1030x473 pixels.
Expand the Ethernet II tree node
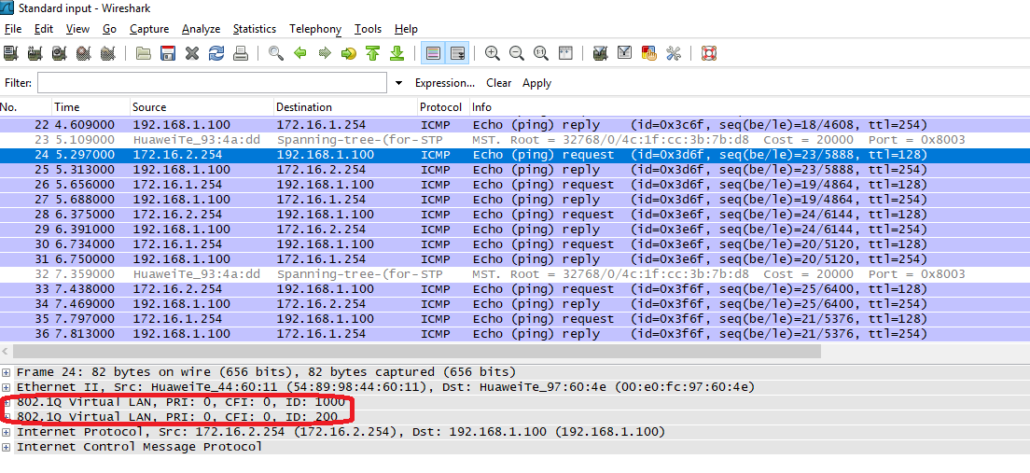7,387
